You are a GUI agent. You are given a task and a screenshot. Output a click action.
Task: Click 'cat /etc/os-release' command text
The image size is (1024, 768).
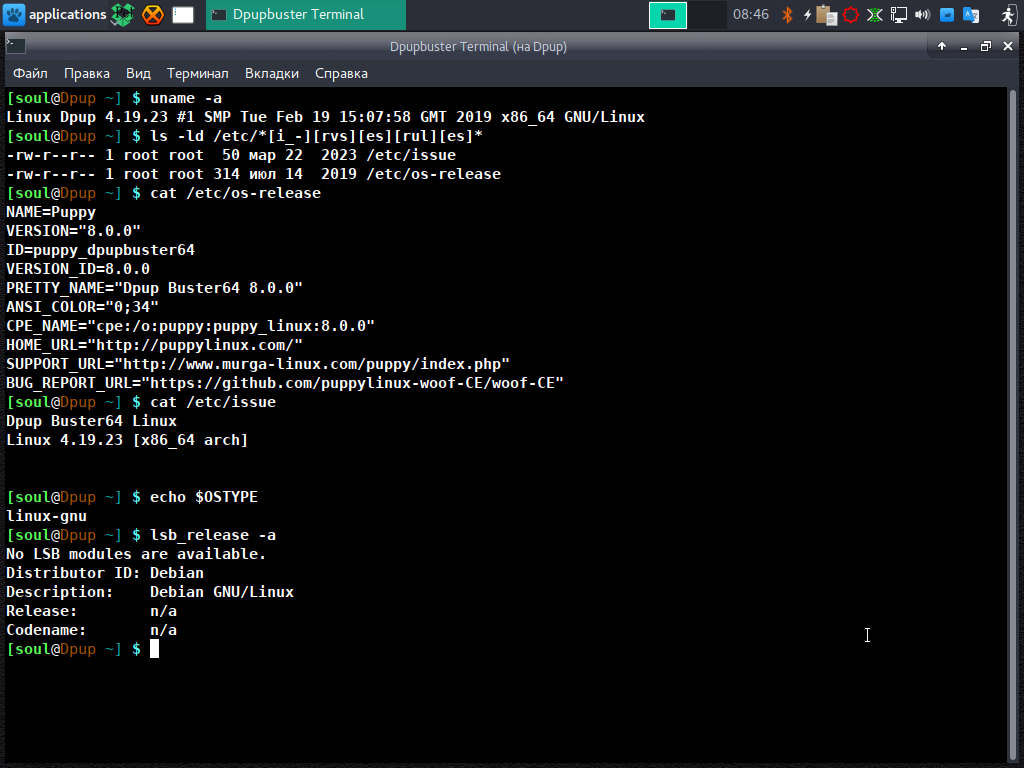[x=235, y=193]
